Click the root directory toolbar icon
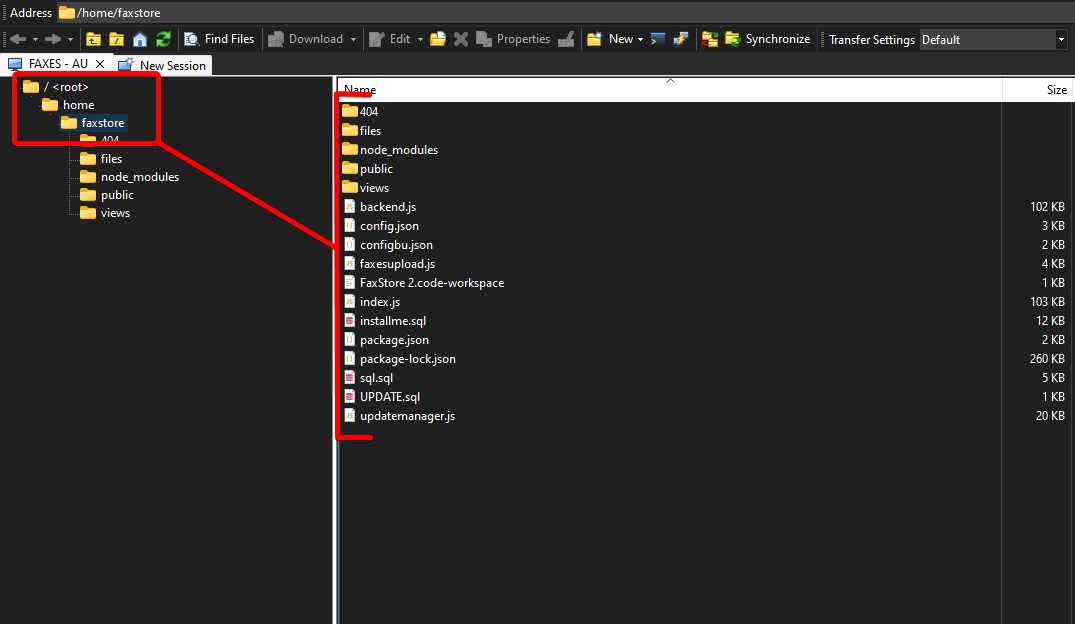Image resolution: width=1075 pixels, height=624 pixels. click(x=116, y=39)
